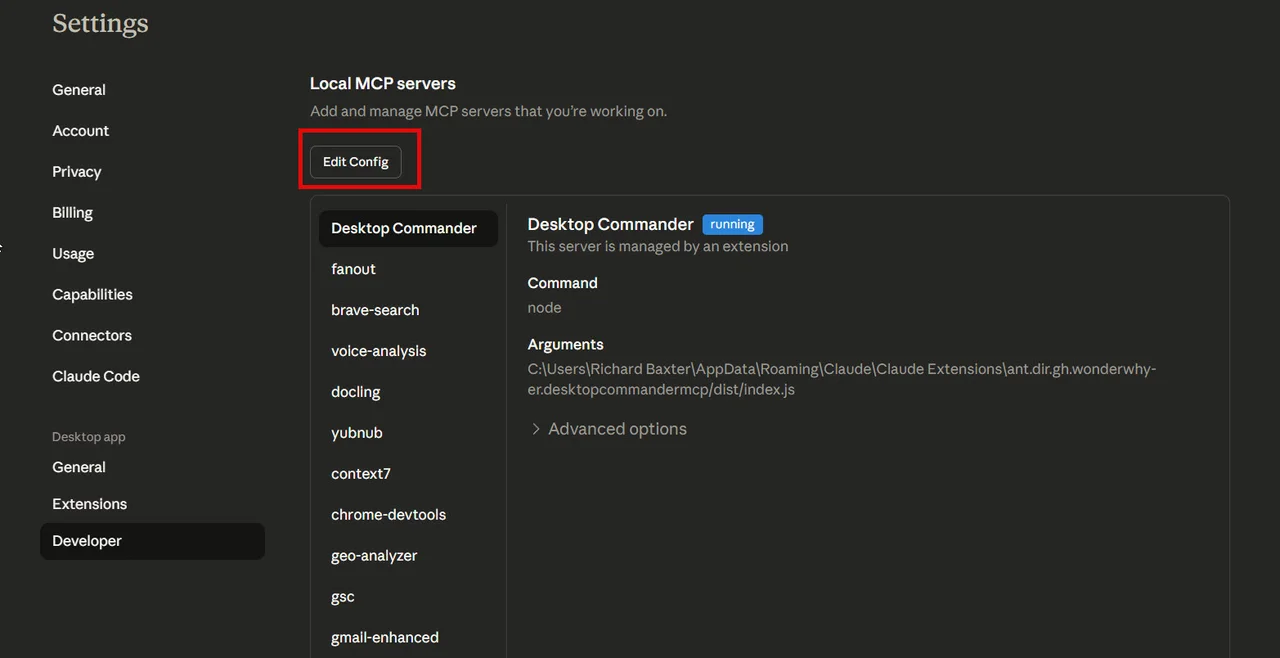Image resolution: width=1280 pixels, height=658 pixels.
Task: Open General under account settings
Action: pos(79,90)
